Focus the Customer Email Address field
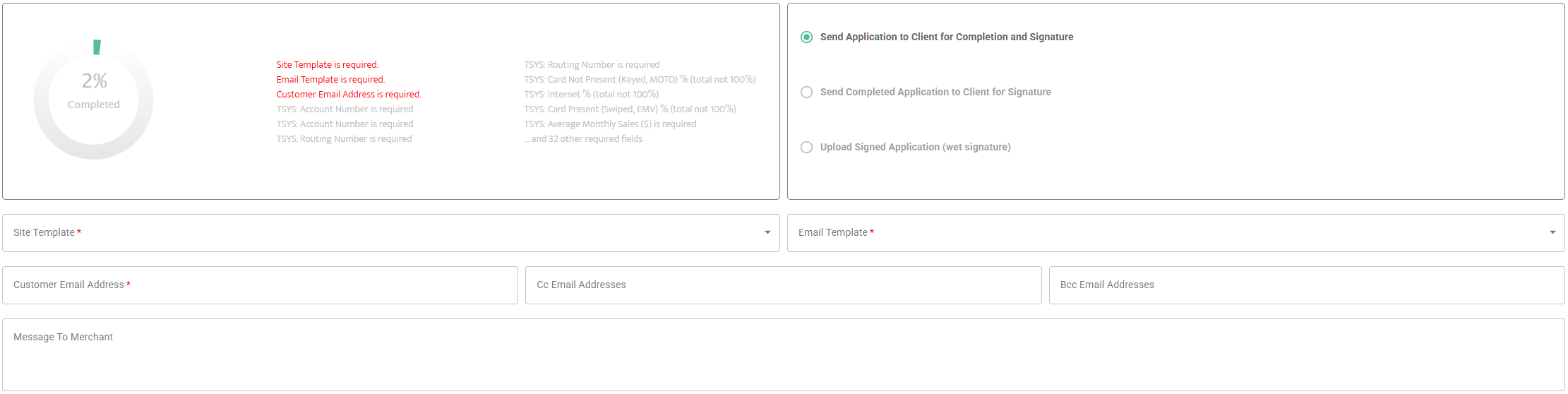 (260, 285)
